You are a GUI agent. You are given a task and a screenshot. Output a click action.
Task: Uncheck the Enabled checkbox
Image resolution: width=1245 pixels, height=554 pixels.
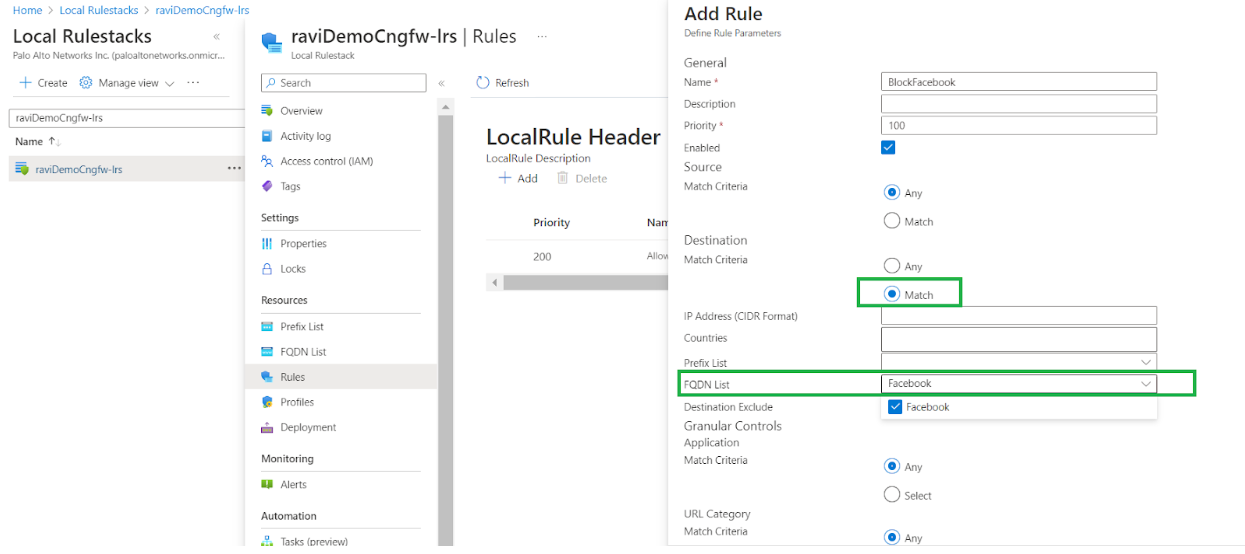pos(888,147)
